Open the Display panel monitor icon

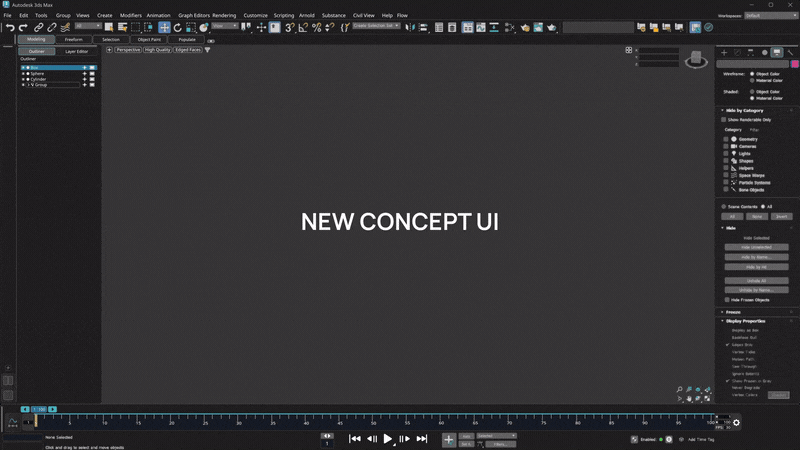coord(777,53)
